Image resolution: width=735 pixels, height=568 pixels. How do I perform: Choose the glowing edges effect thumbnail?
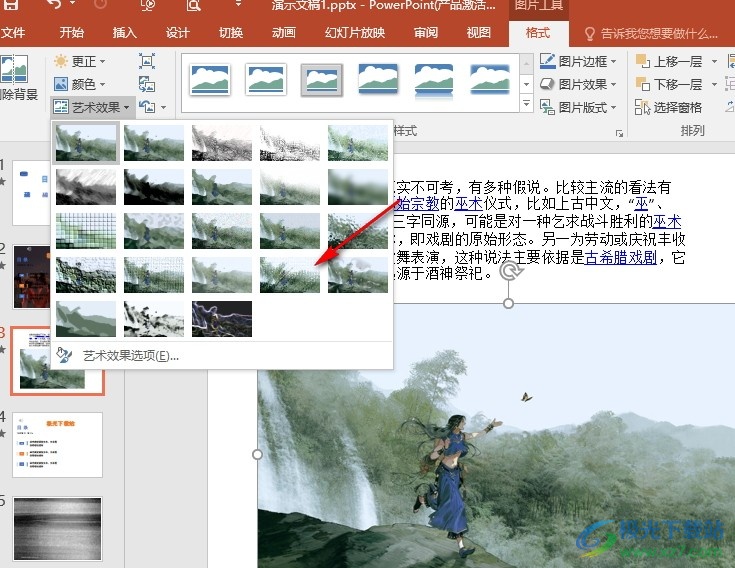(222, 318)
